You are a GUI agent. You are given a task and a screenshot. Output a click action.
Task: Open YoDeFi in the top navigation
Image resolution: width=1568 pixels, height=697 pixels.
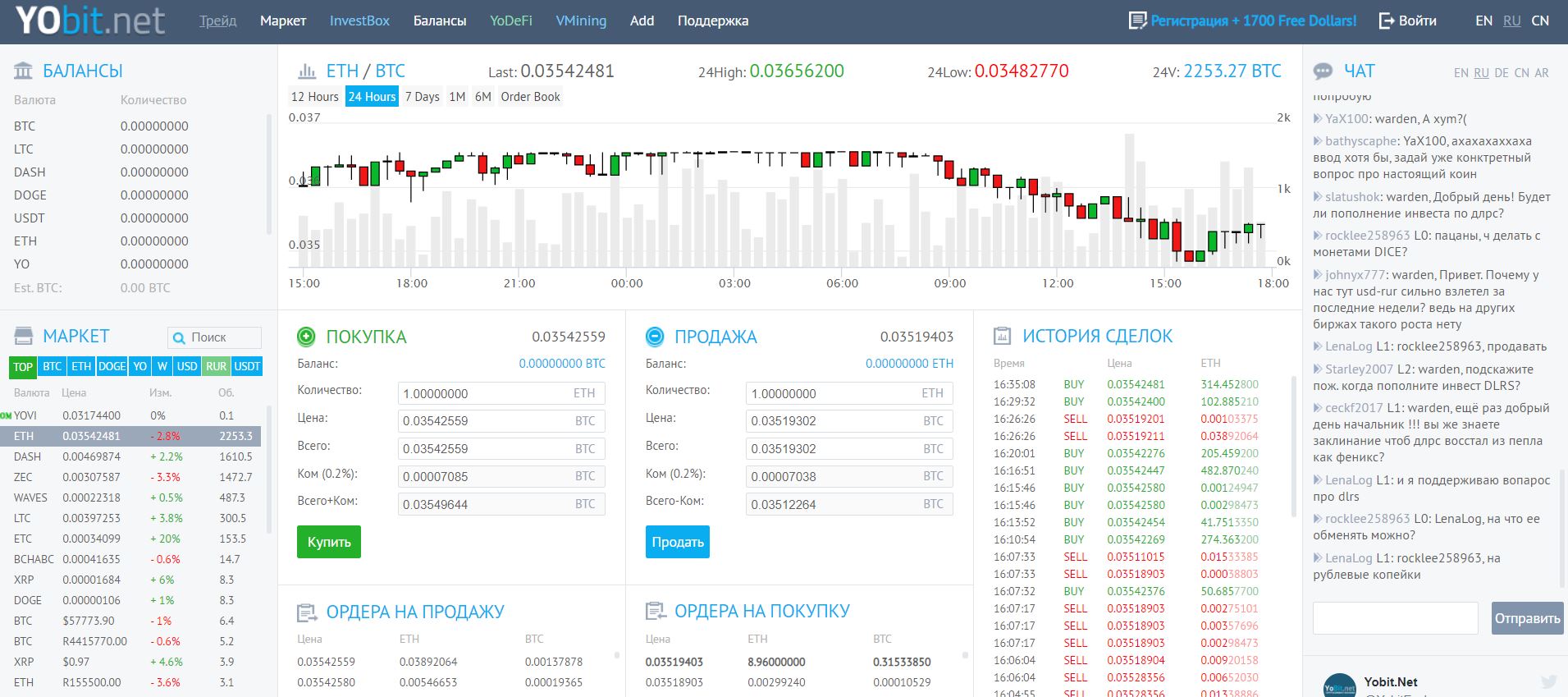coord(511,21)
